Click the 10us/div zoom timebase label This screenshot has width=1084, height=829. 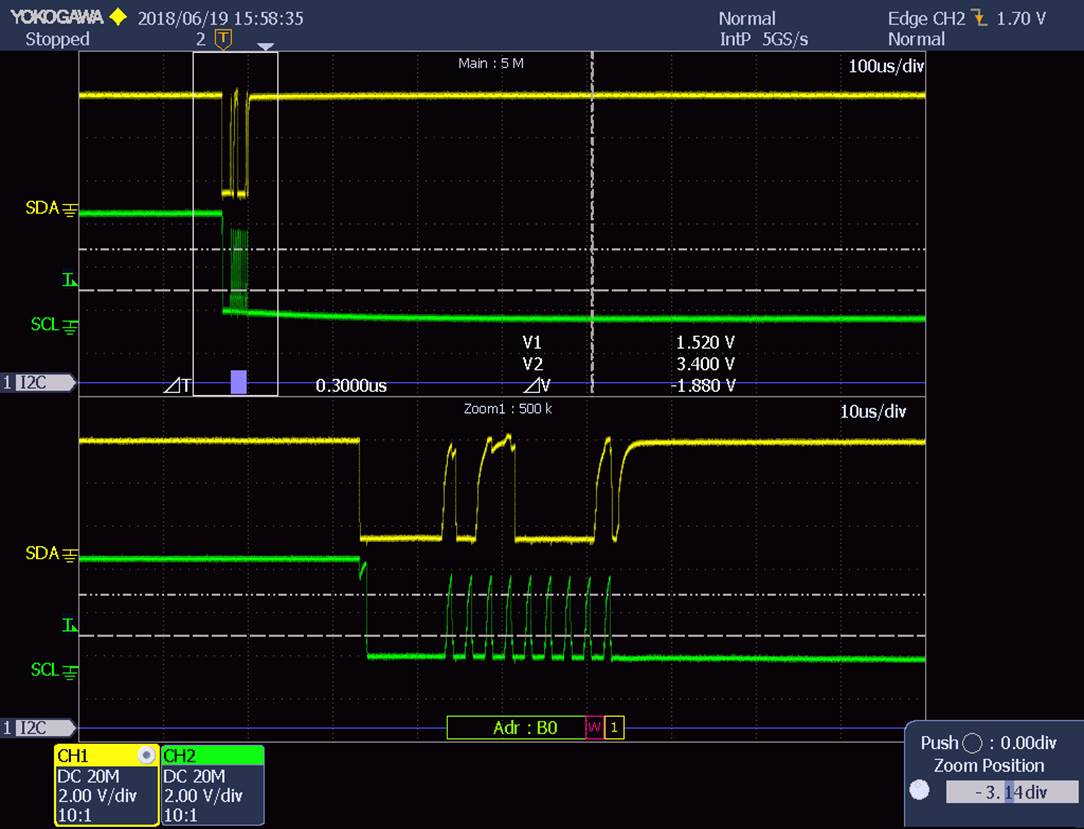coord(872,411)
